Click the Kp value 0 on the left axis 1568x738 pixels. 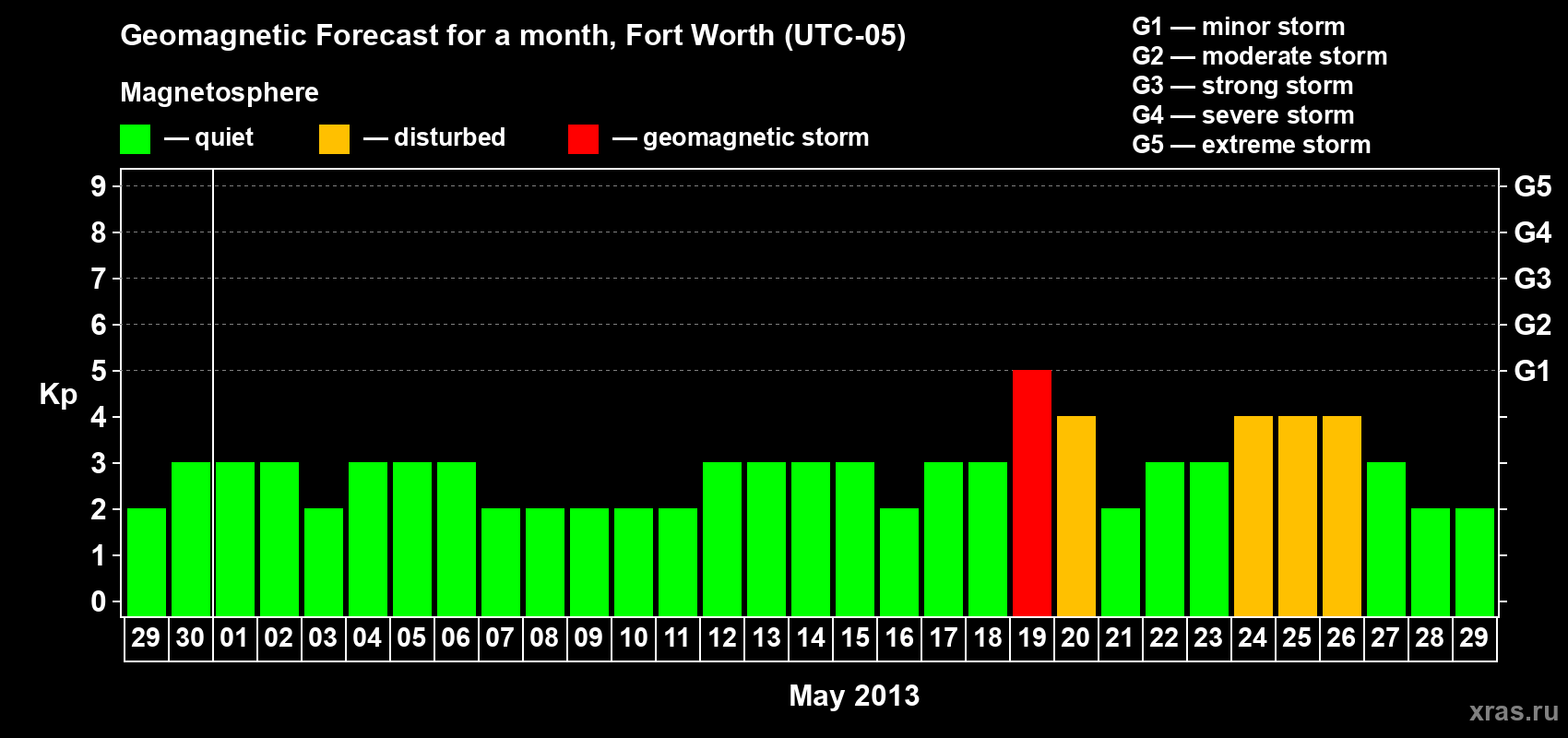pyautogui.click(x=99, y=601)
